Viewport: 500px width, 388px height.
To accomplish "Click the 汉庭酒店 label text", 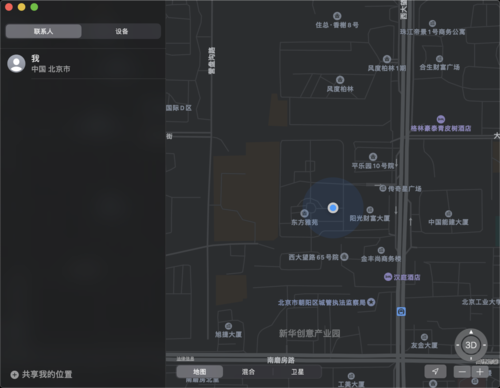I will pyautogui.click(x=407, y=277).
